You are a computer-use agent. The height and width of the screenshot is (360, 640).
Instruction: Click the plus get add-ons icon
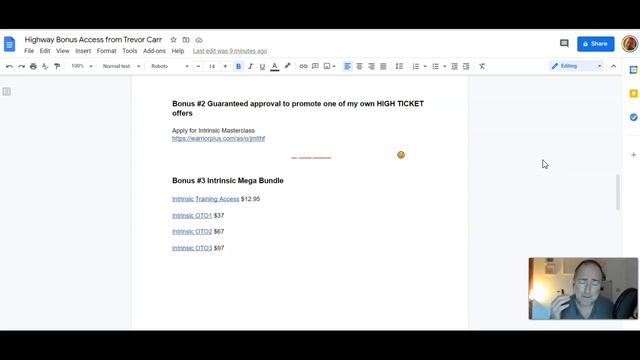[633, 155]
